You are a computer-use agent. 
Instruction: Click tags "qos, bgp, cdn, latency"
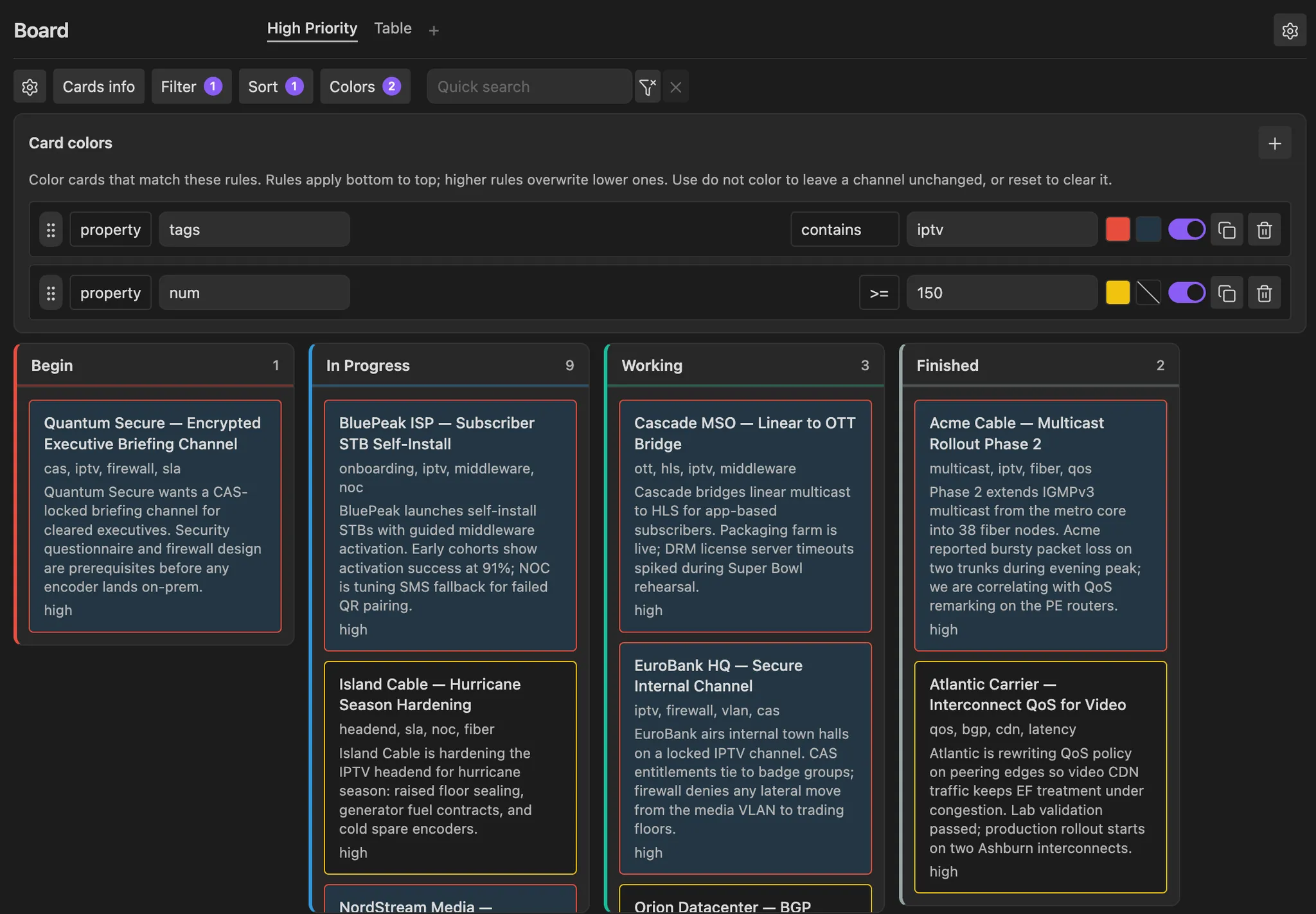tap(1002, 730)
